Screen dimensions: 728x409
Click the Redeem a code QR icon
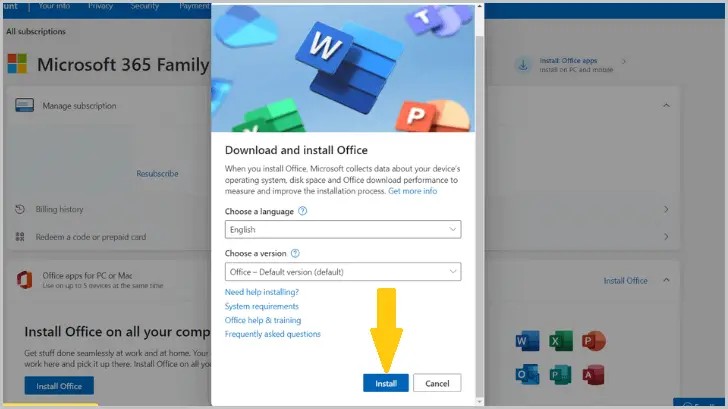point(20,237)
